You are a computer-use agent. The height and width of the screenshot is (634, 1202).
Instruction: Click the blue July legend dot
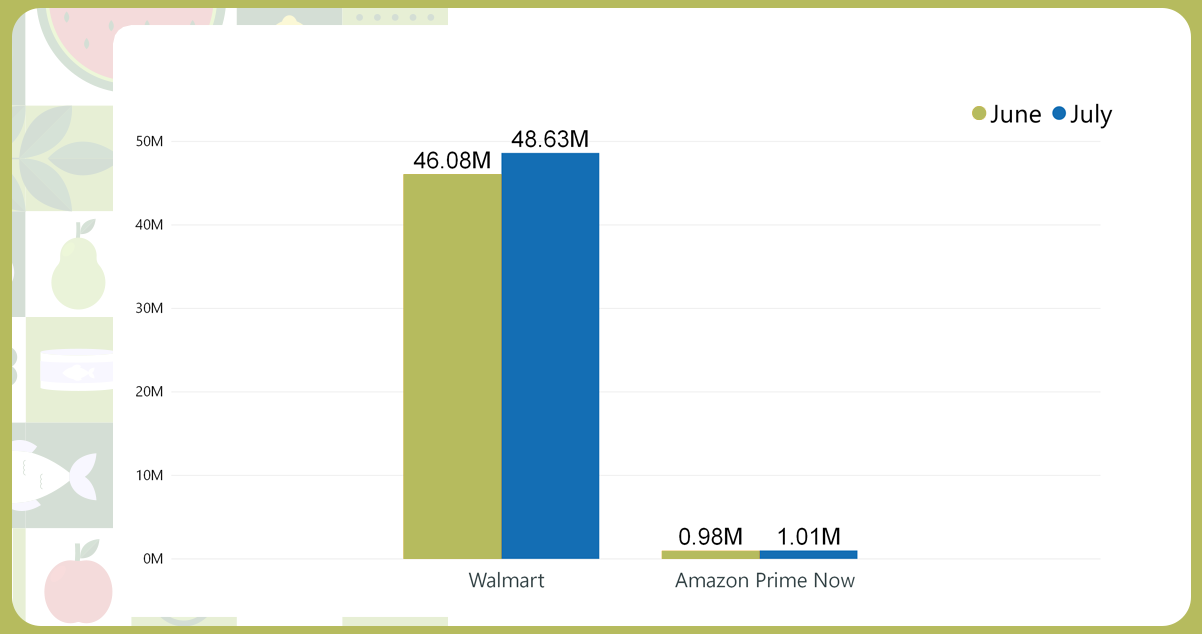point(1059,114)
